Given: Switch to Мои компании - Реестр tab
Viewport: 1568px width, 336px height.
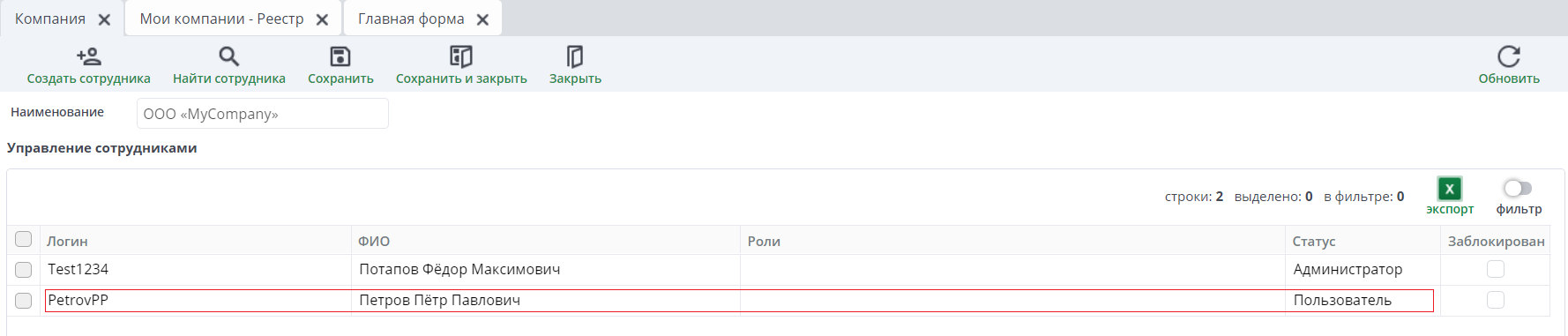Looking at the screenshot, I should [x=221, y=19].
